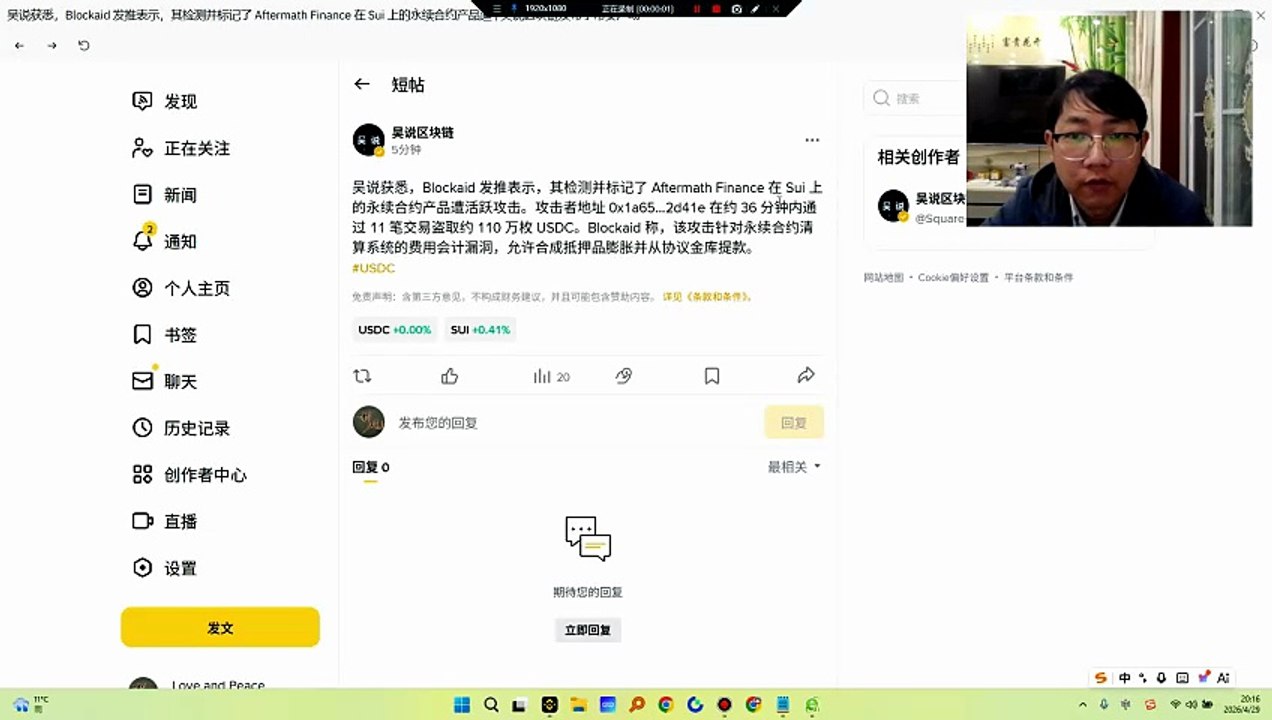Click the 回复 submit button
This screenshot has height=720, width=1272.
(794, 423)
